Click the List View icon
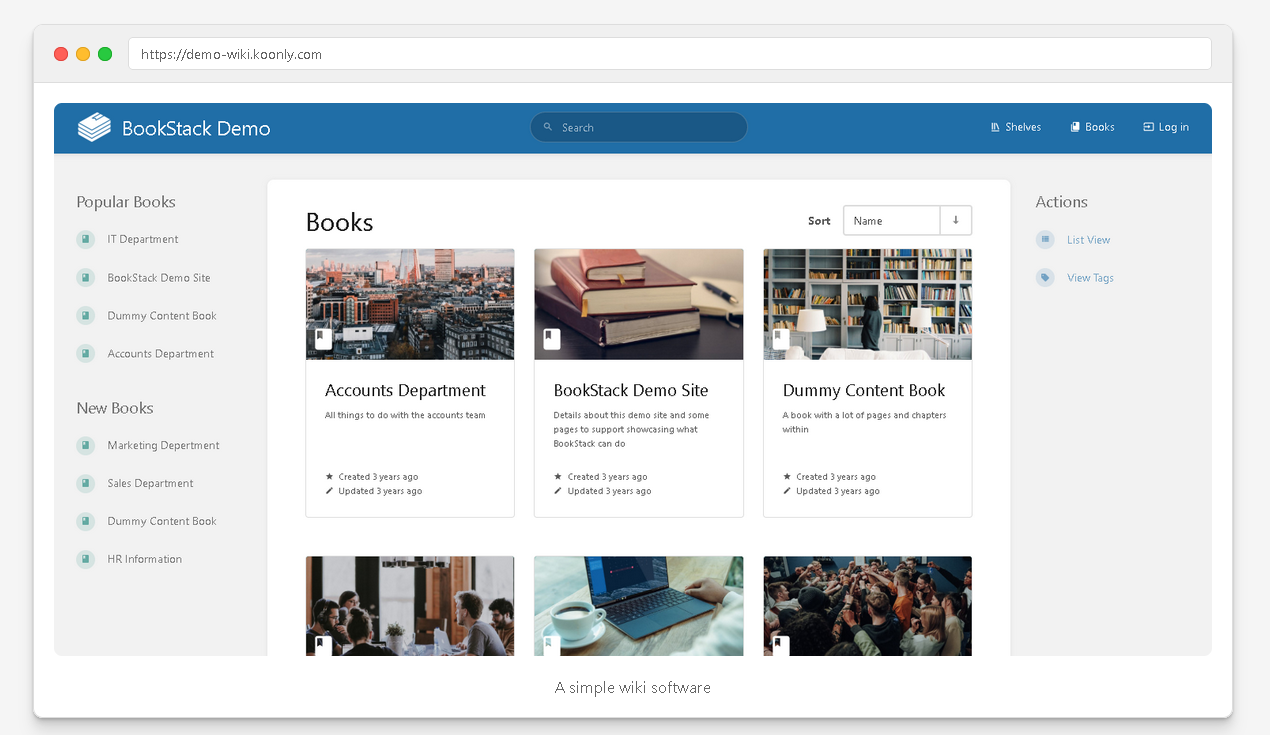 1045,239
